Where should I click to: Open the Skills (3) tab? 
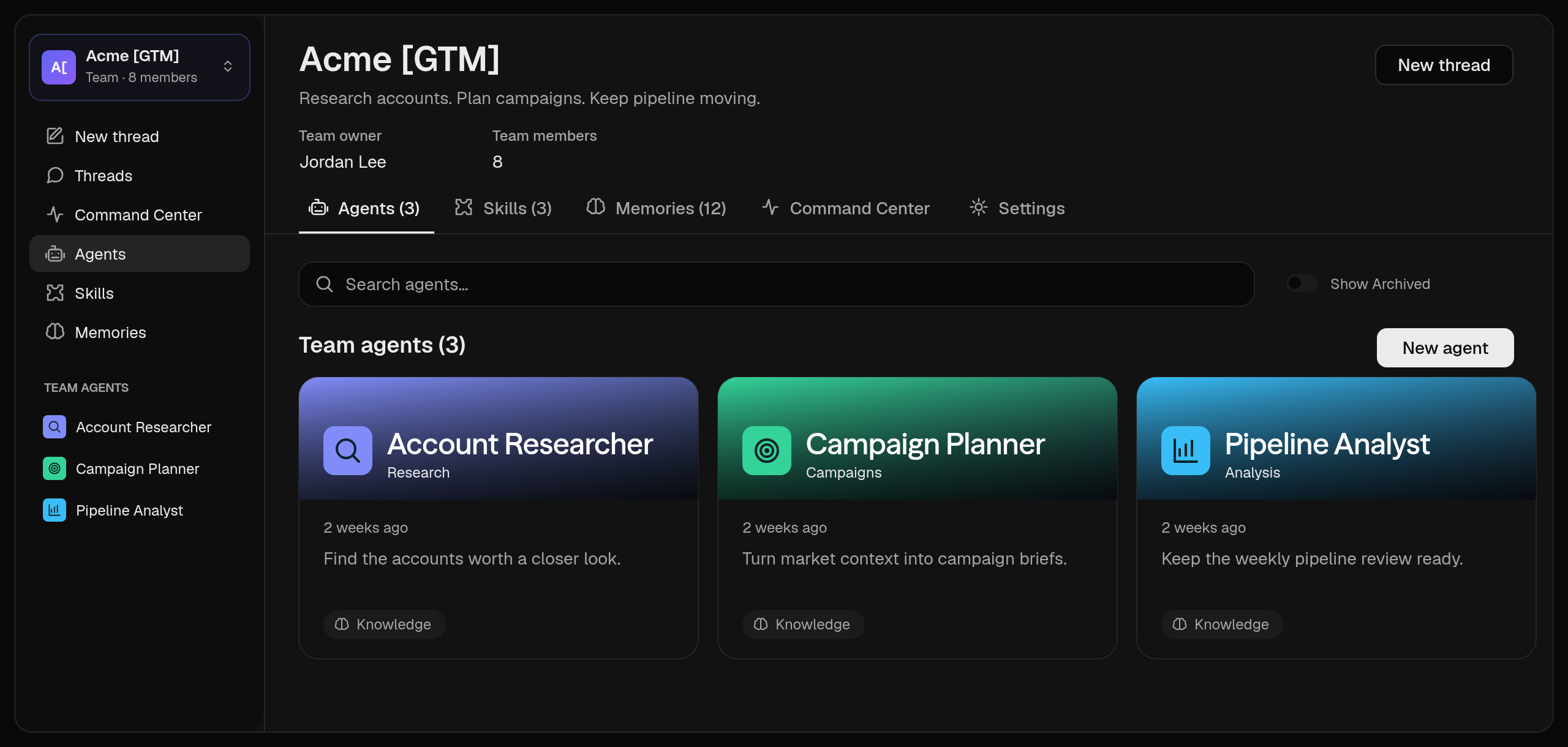pyautogui.click(x=503, y=208)
